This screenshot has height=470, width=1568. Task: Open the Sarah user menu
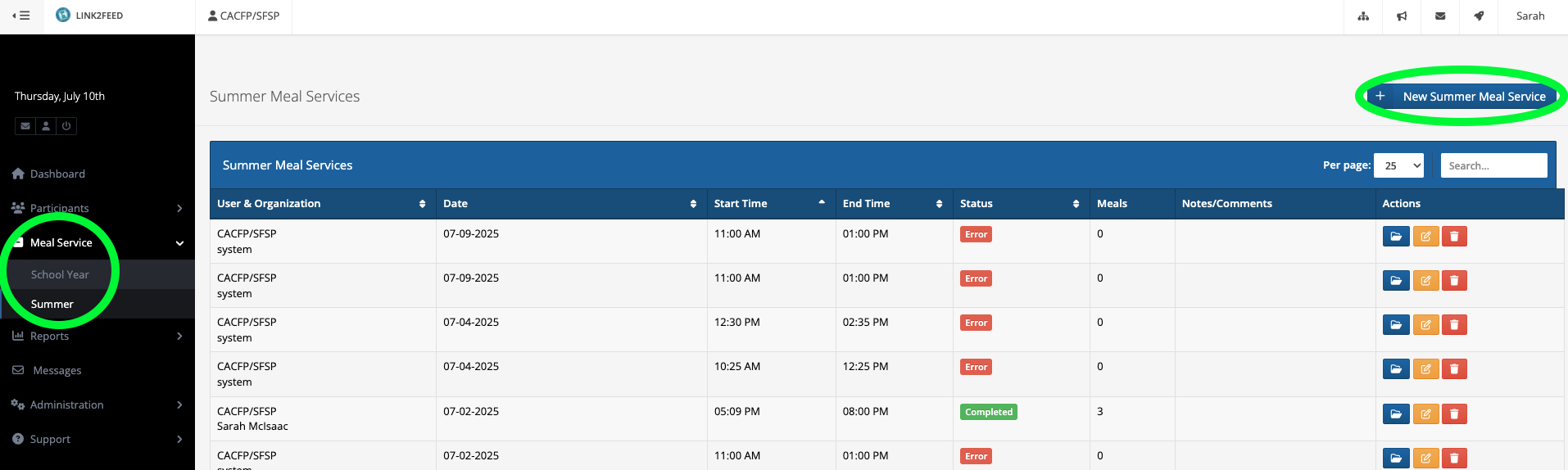[1529, 16]
